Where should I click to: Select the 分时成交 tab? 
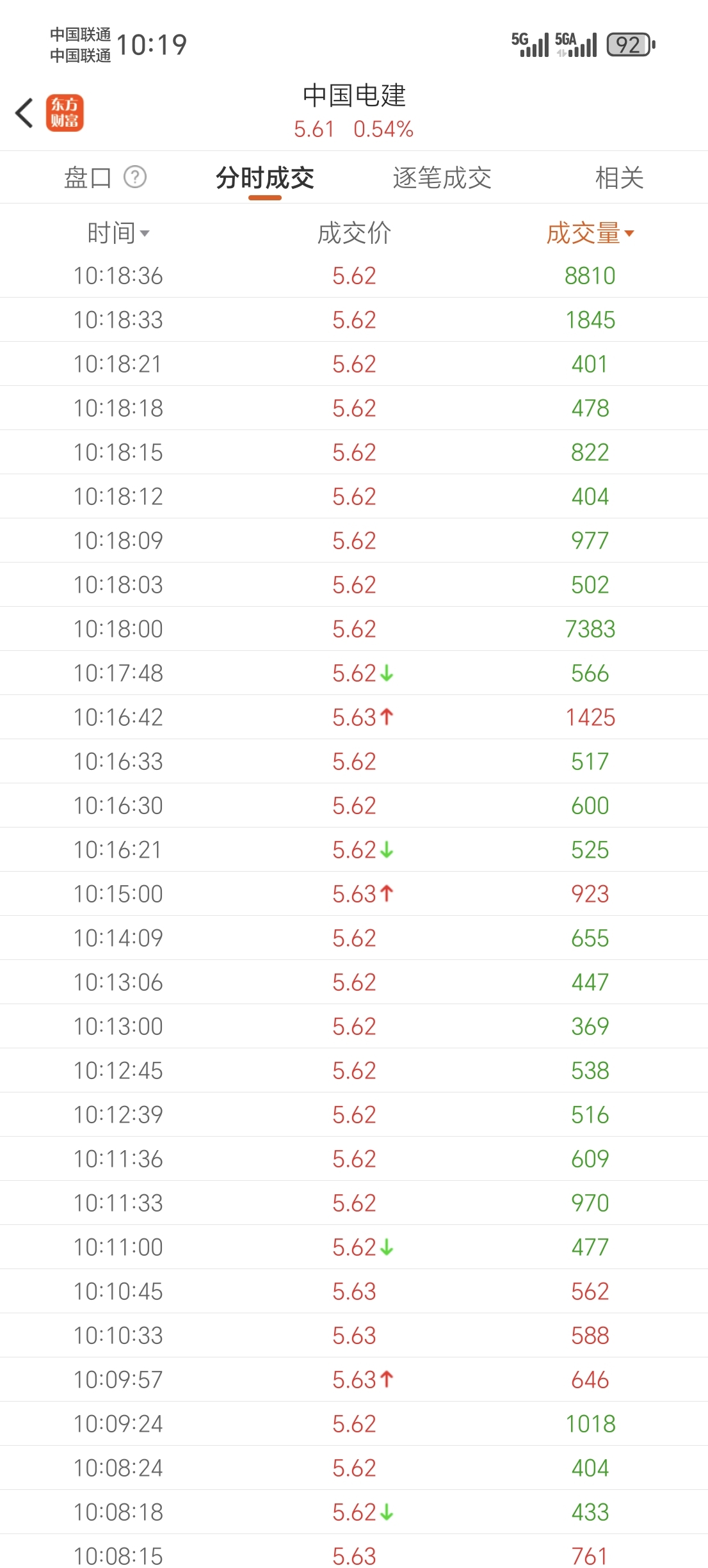pos(265,177)
